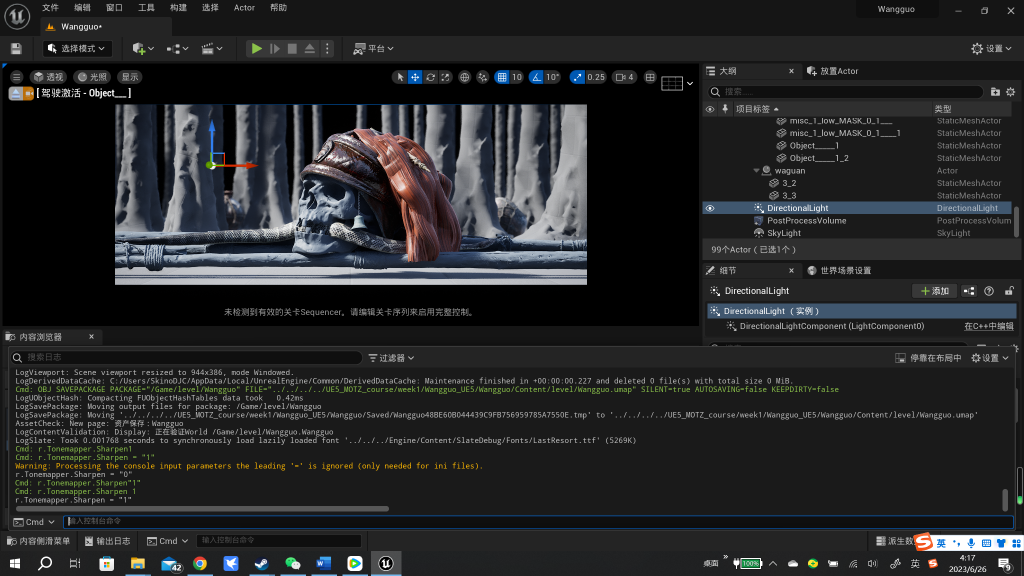The width and height of the screenshot is (1024, 576).
Task: Click the 光照 lit mode button
Action: pos(92,77)
